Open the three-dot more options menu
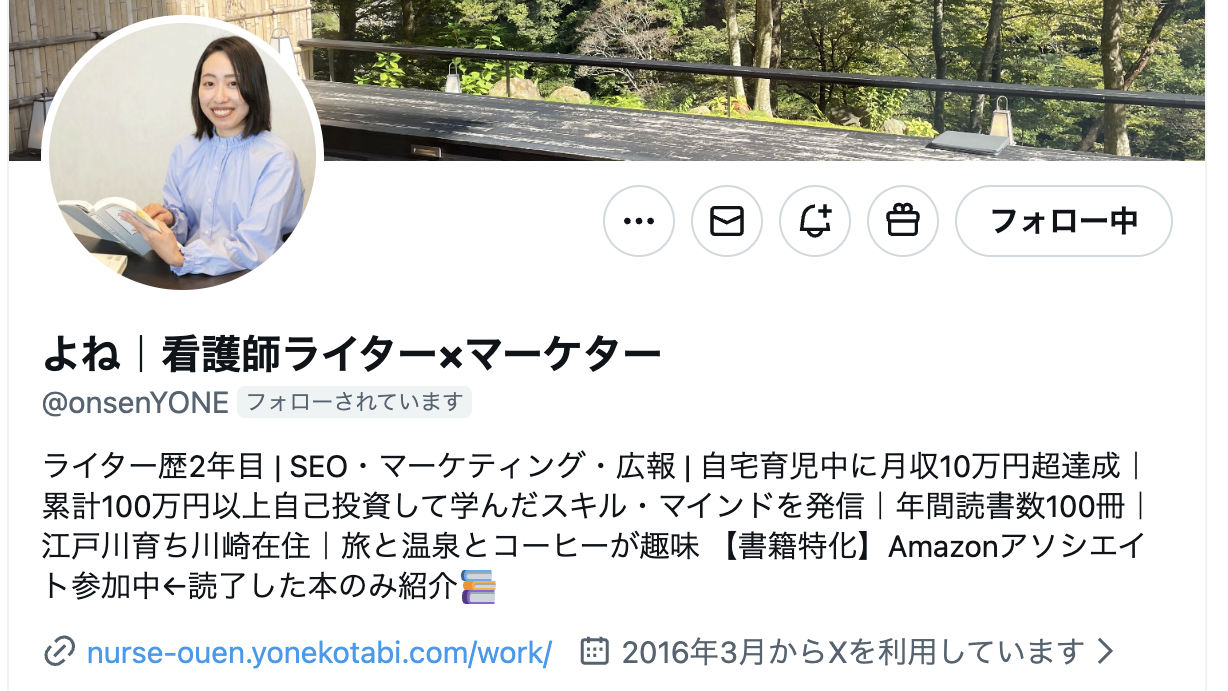This screenshot has width=1228, height=691. [639, 221]
